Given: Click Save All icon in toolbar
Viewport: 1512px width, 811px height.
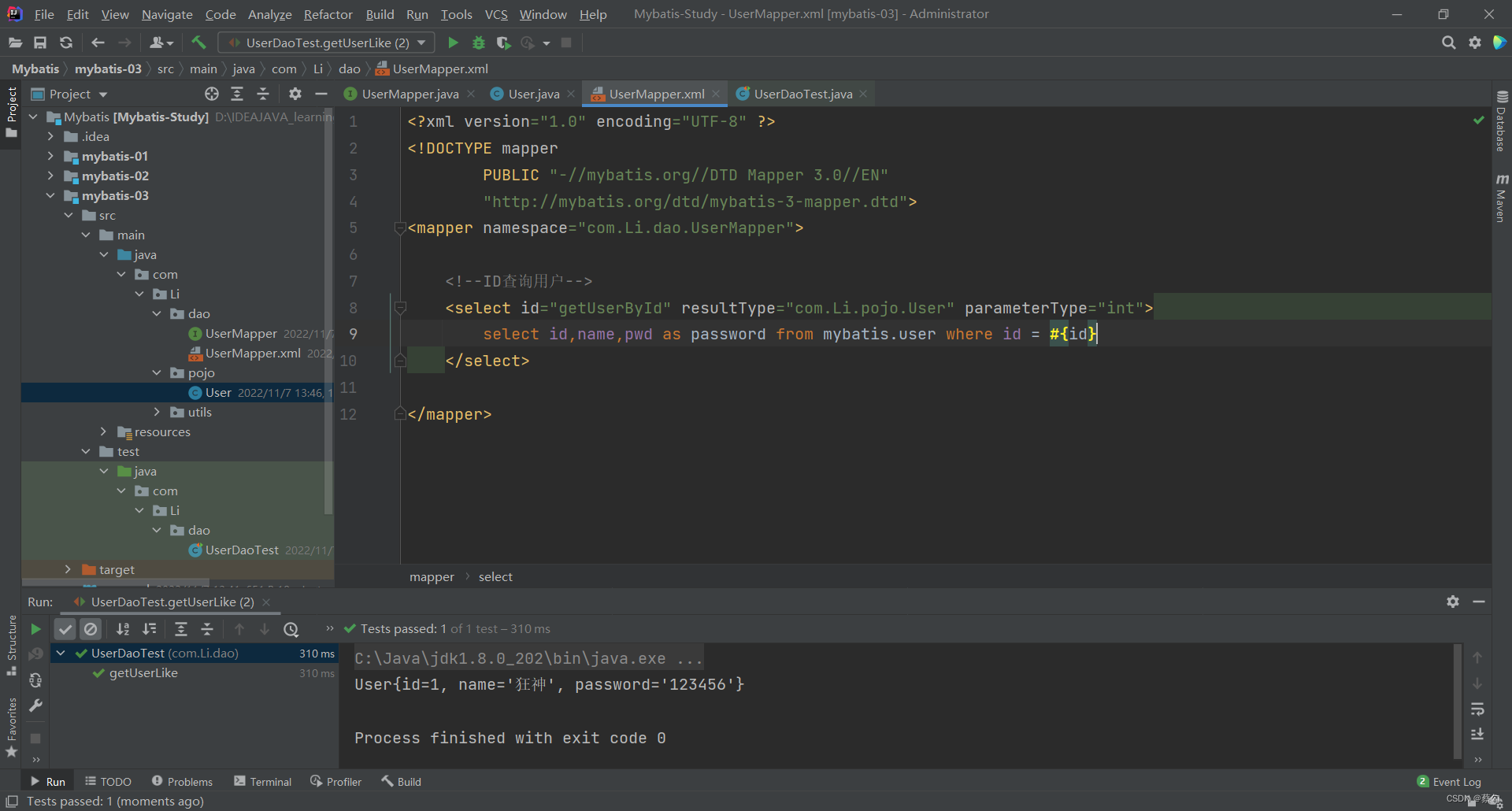Looking at the screenshot, I should [40, 43].
